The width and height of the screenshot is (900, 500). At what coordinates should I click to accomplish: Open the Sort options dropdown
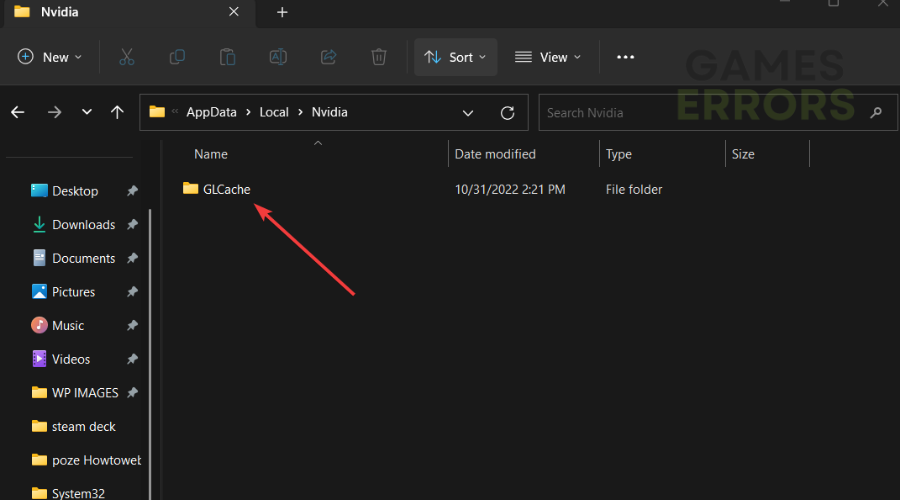(x=455, y=57)
